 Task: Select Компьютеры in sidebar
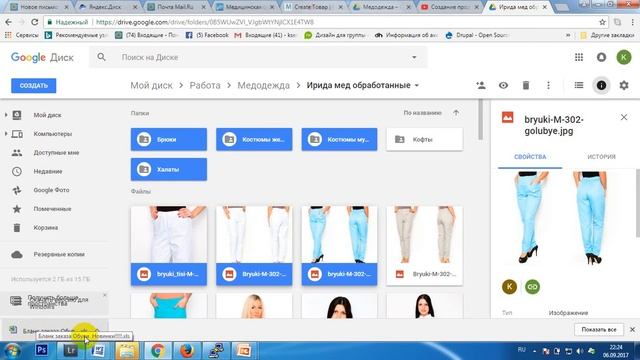coord(53,134)
